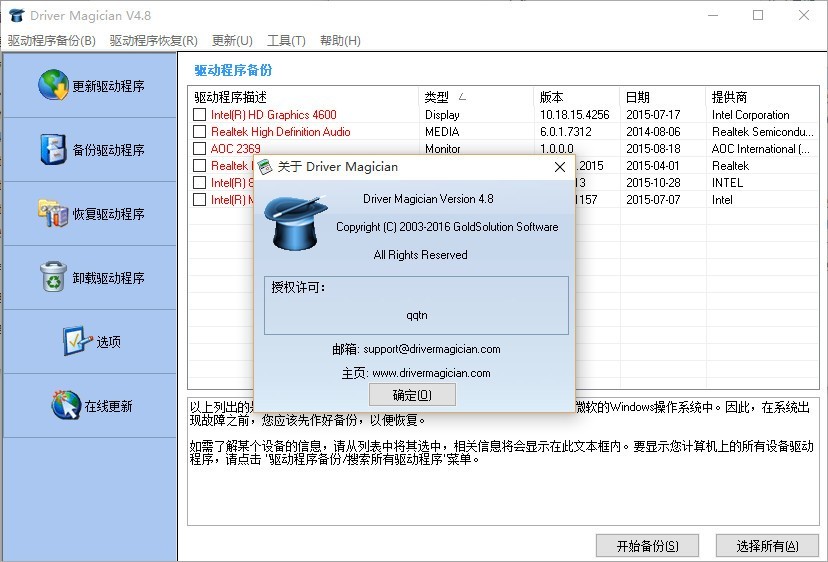
Task: Maximize the Driver Magician window
Action: point(758,15)
